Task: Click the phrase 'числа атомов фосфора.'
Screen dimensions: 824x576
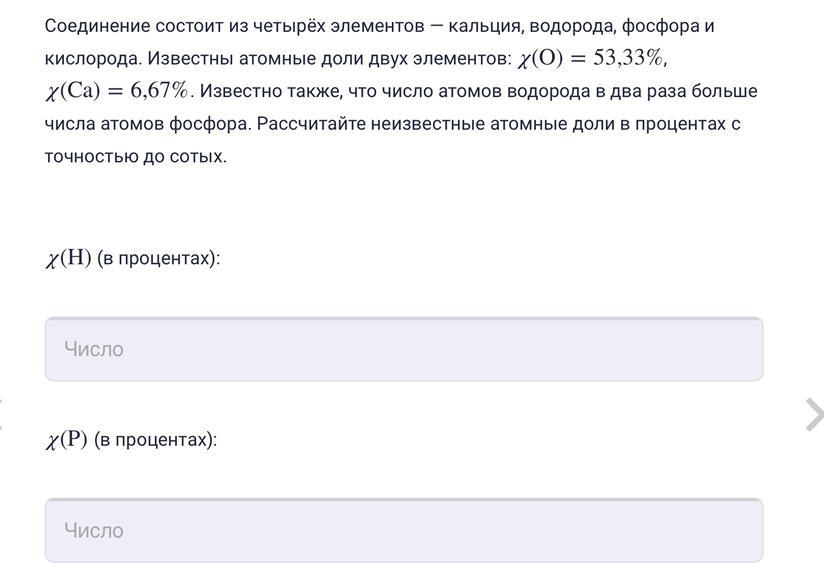Action: pos(148,124)
